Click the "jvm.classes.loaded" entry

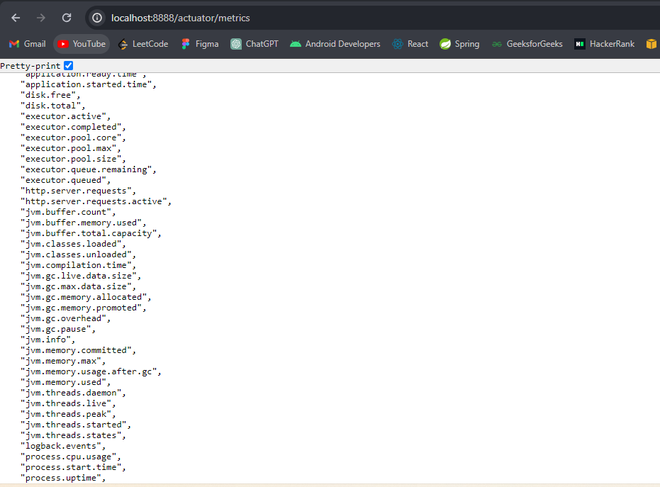point(73,244)
